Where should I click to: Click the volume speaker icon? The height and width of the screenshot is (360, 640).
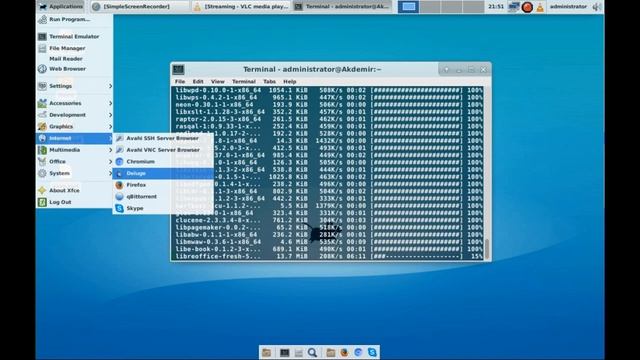click(596, 7)
